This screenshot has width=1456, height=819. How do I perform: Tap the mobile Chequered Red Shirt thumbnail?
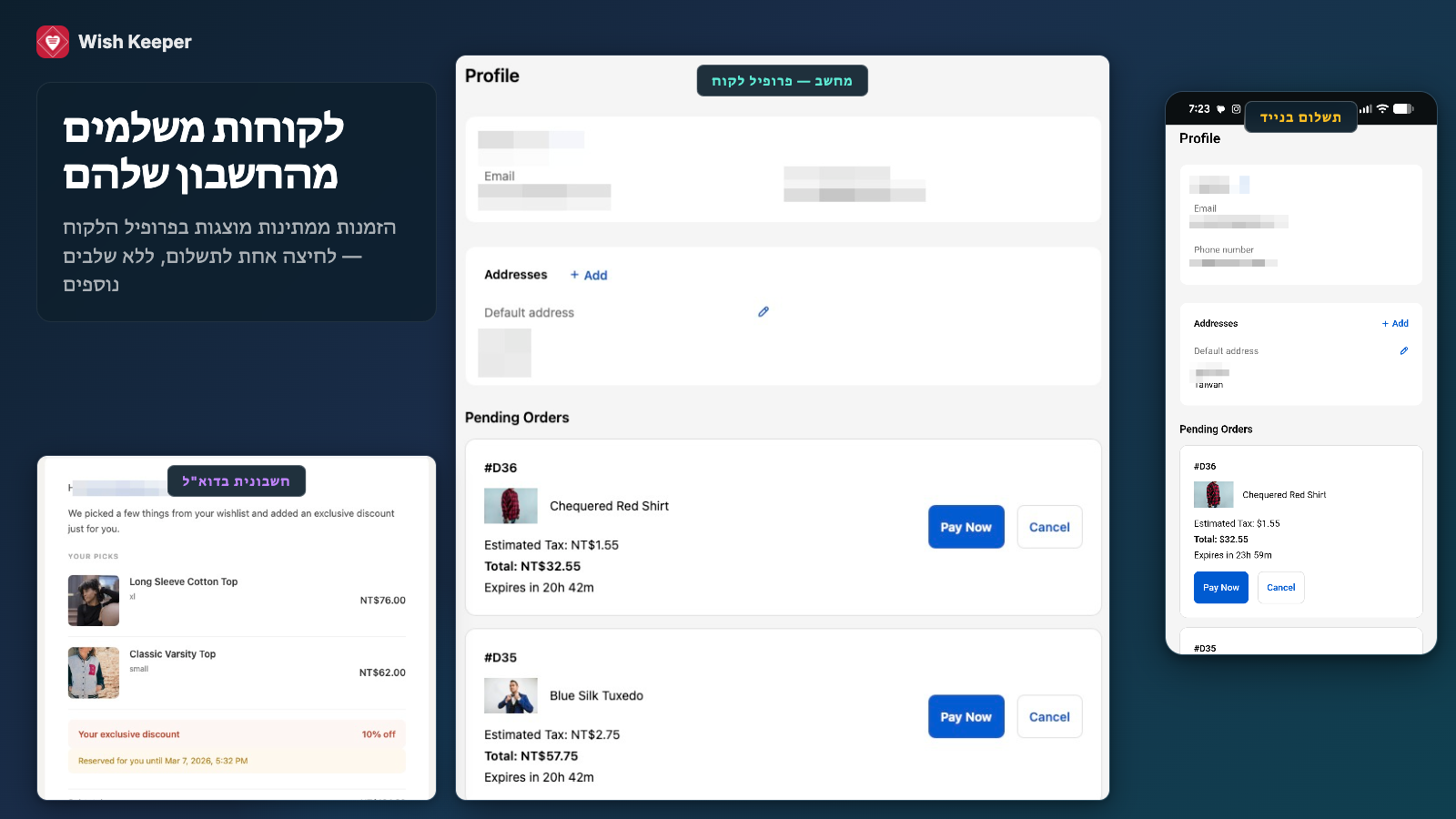pos(1213,495)
